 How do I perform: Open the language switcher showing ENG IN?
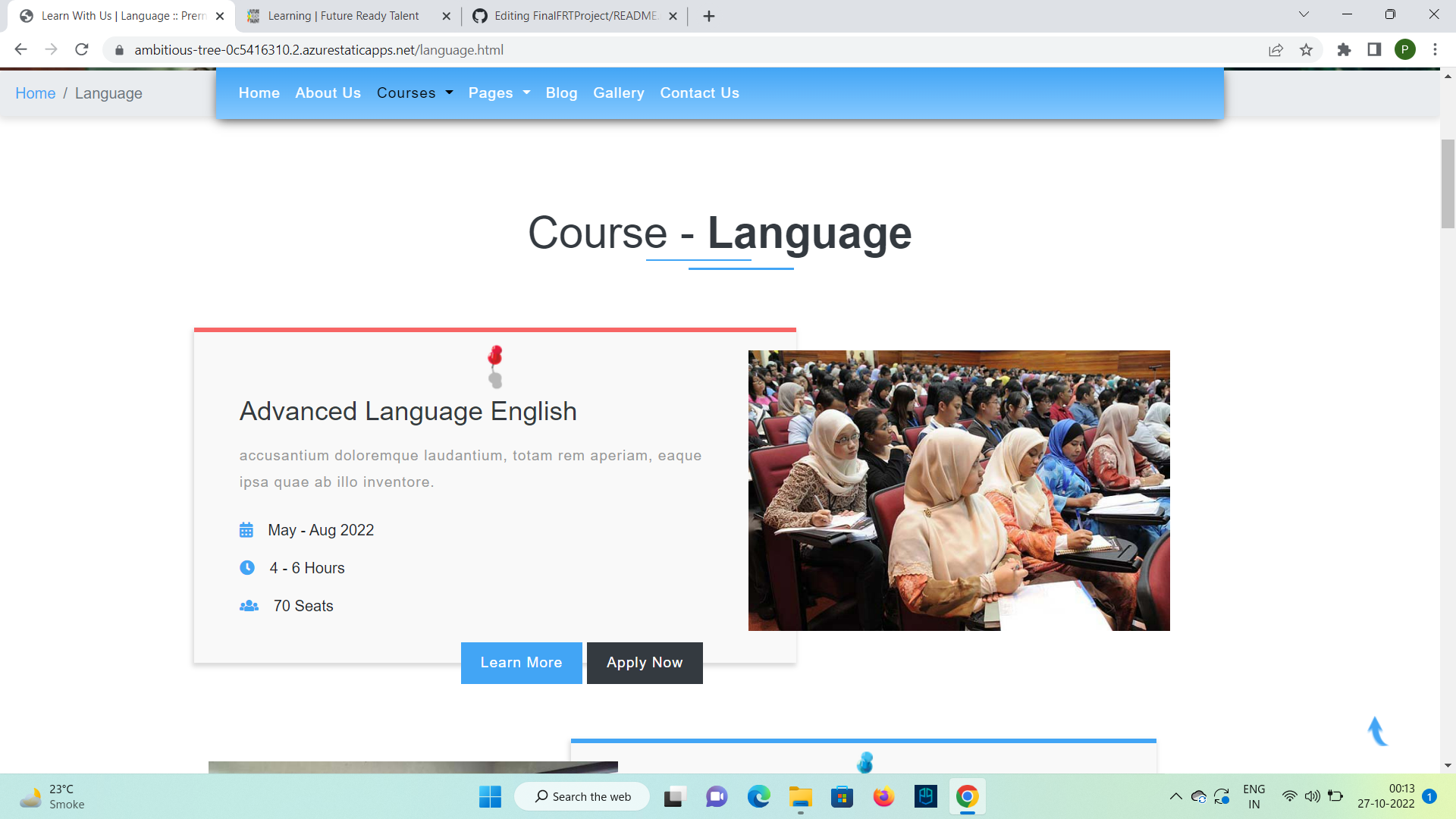coord(1254,796)
